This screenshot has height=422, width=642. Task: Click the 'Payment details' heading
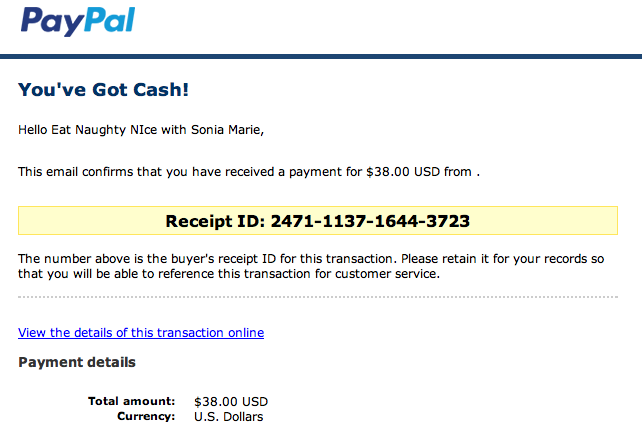pos(77,362)
